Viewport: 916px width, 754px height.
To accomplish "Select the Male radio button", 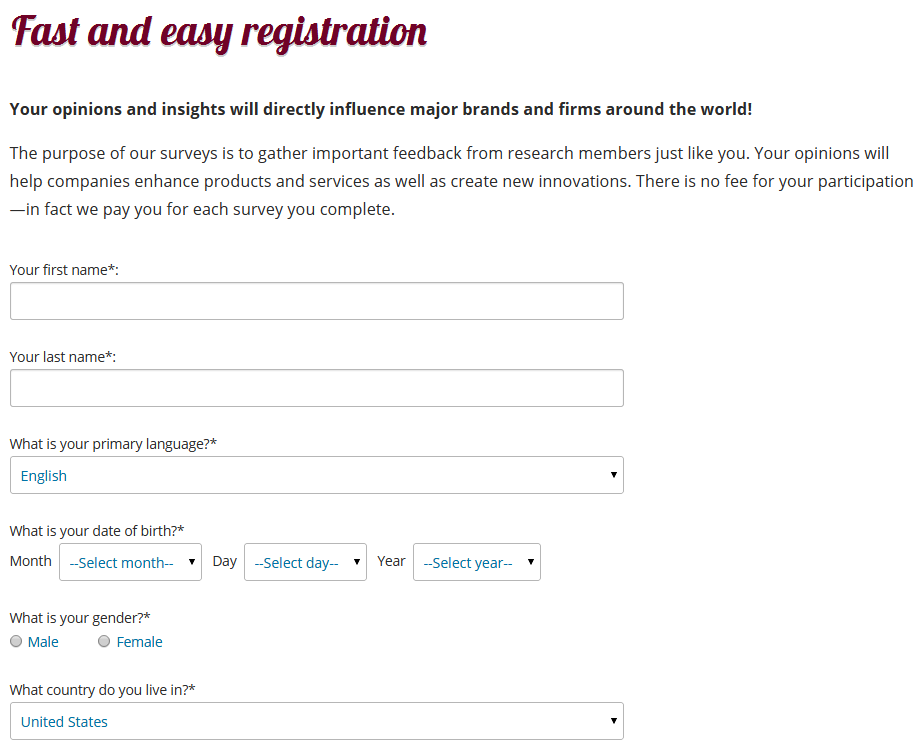I will tap(16, 642).
